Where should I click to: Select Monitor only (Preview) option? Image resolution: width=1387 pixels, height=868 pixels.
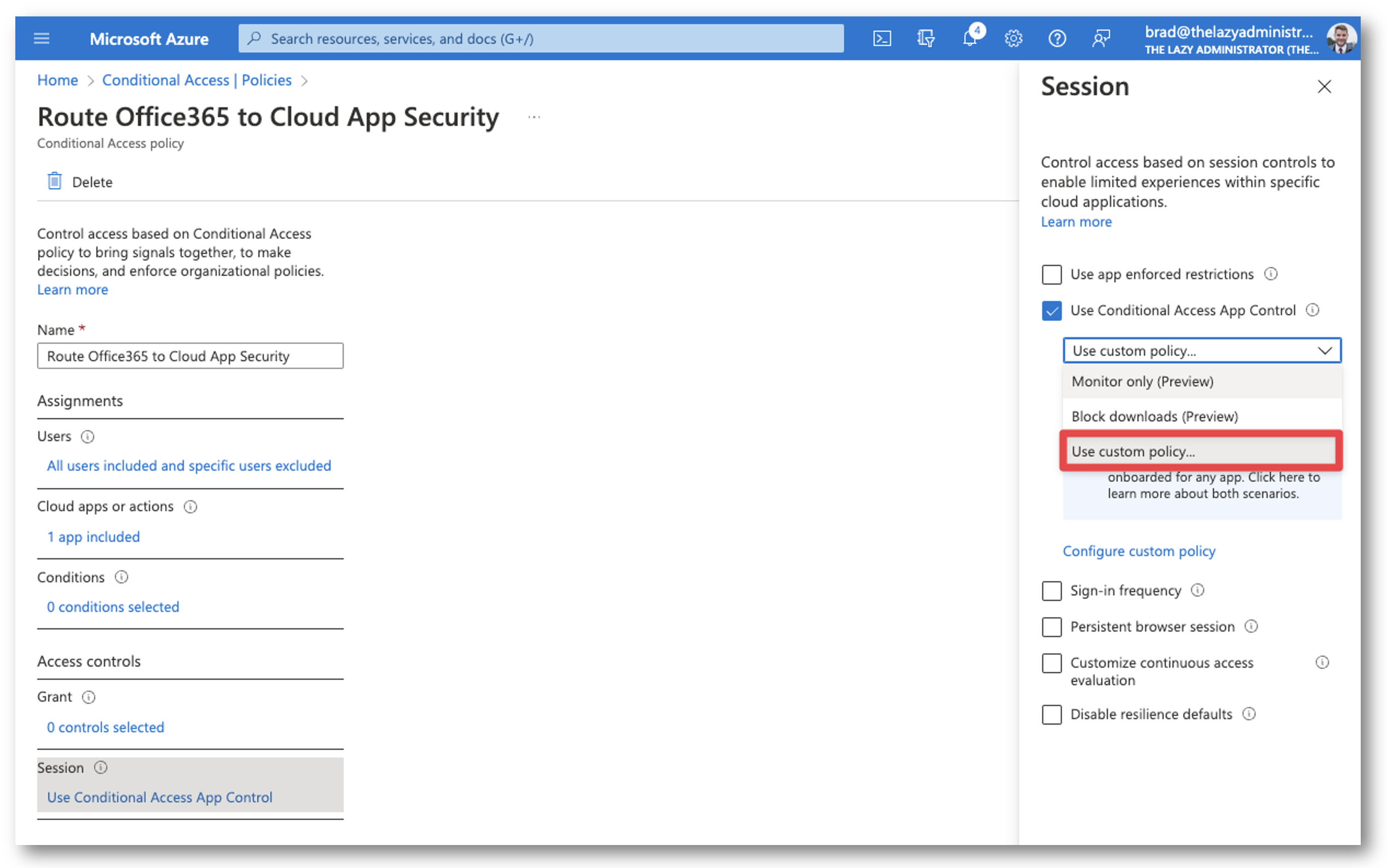(x=1202, y=381)
